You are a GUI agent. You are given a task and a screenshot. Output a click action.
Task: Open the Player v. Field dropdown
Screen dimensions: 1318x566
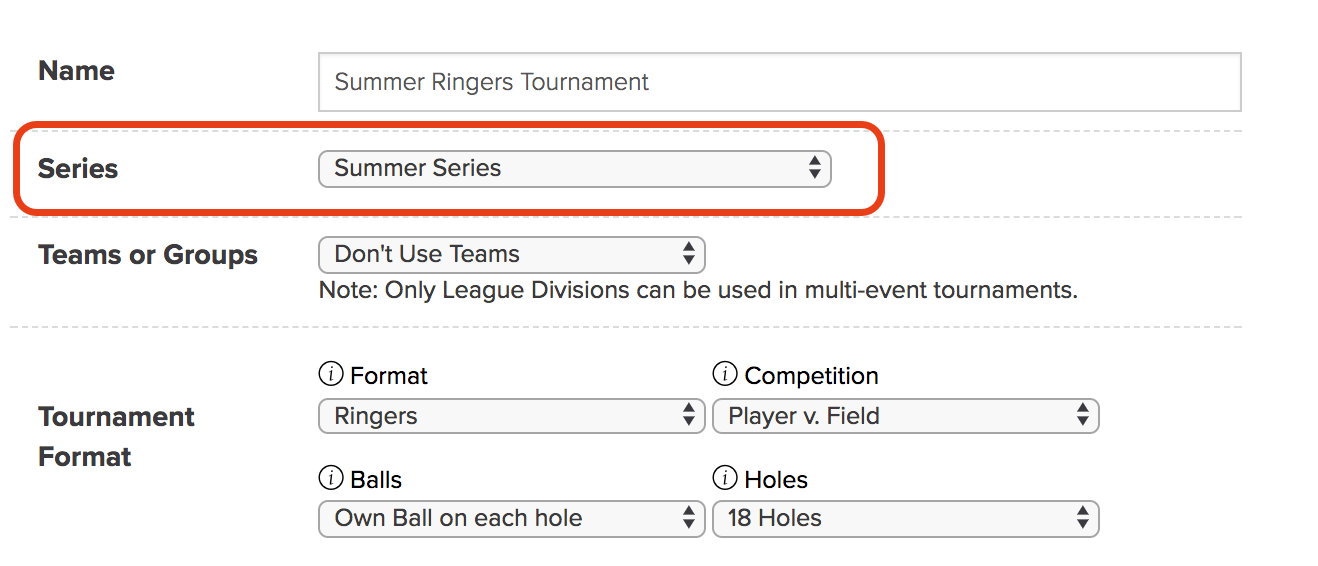[x=906, y=416]
